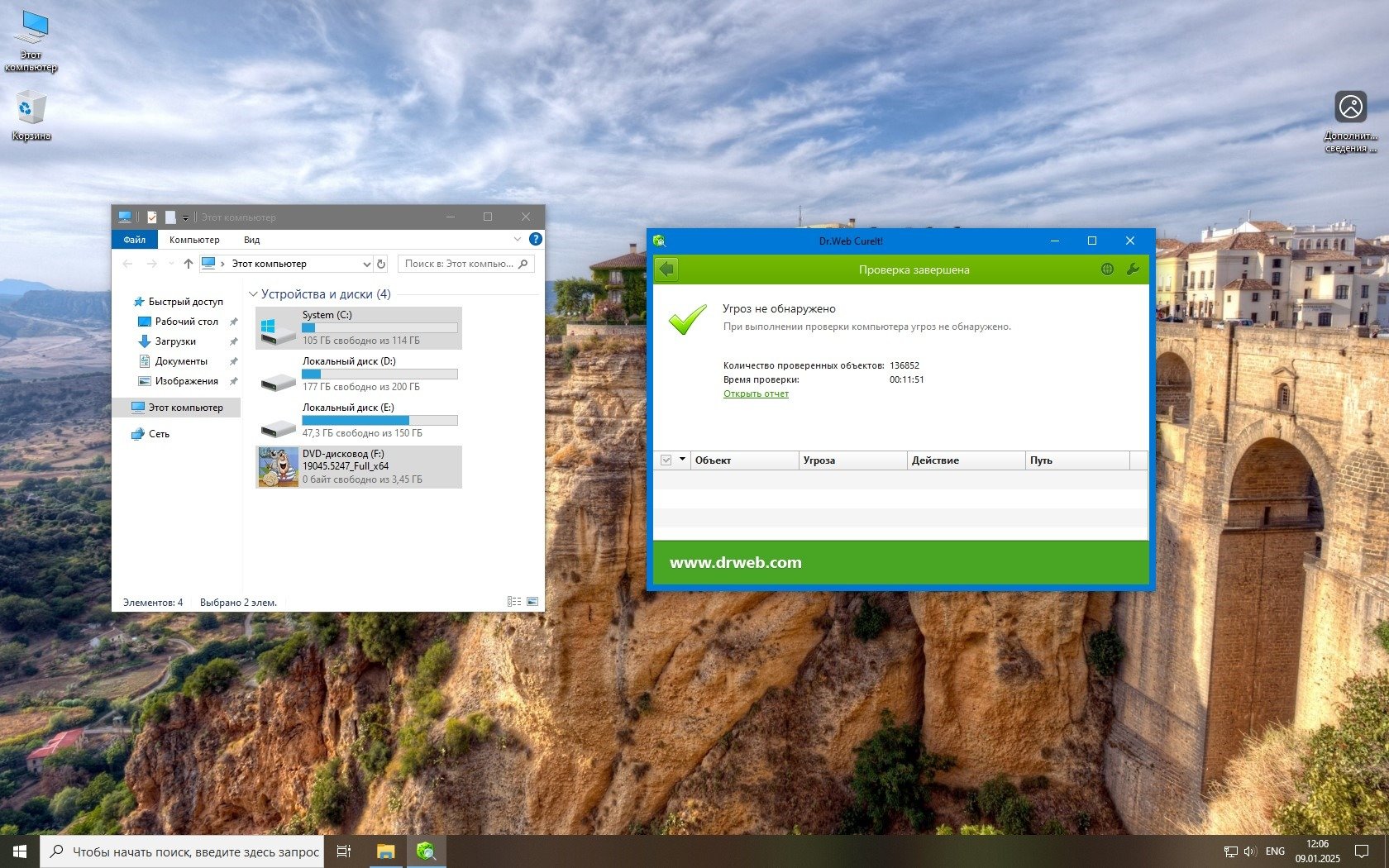
Task: Open the Компьютер ribbon tab
Action: 194,240
